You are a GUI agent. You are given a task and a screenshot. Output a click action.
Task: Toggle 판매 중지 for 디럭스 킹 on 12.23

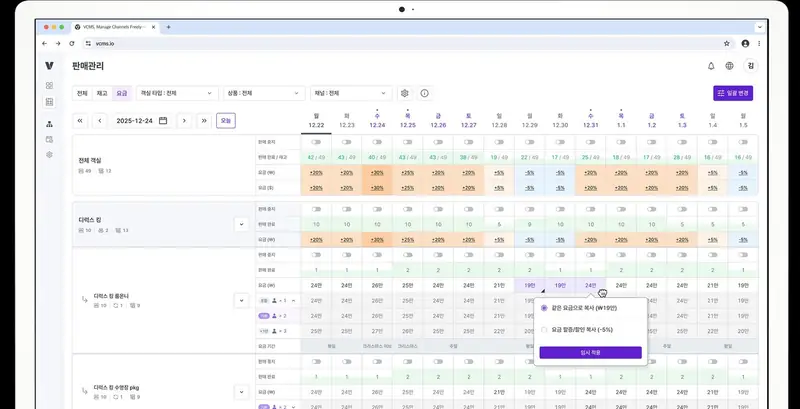(347, 210)
